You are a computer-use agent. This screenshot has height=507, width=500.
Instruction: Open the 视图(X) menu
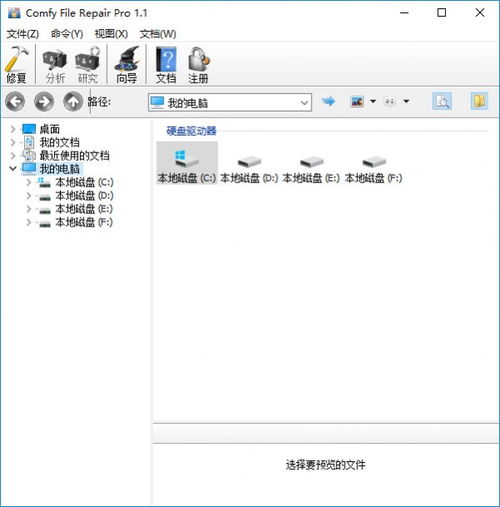point(111,34)
